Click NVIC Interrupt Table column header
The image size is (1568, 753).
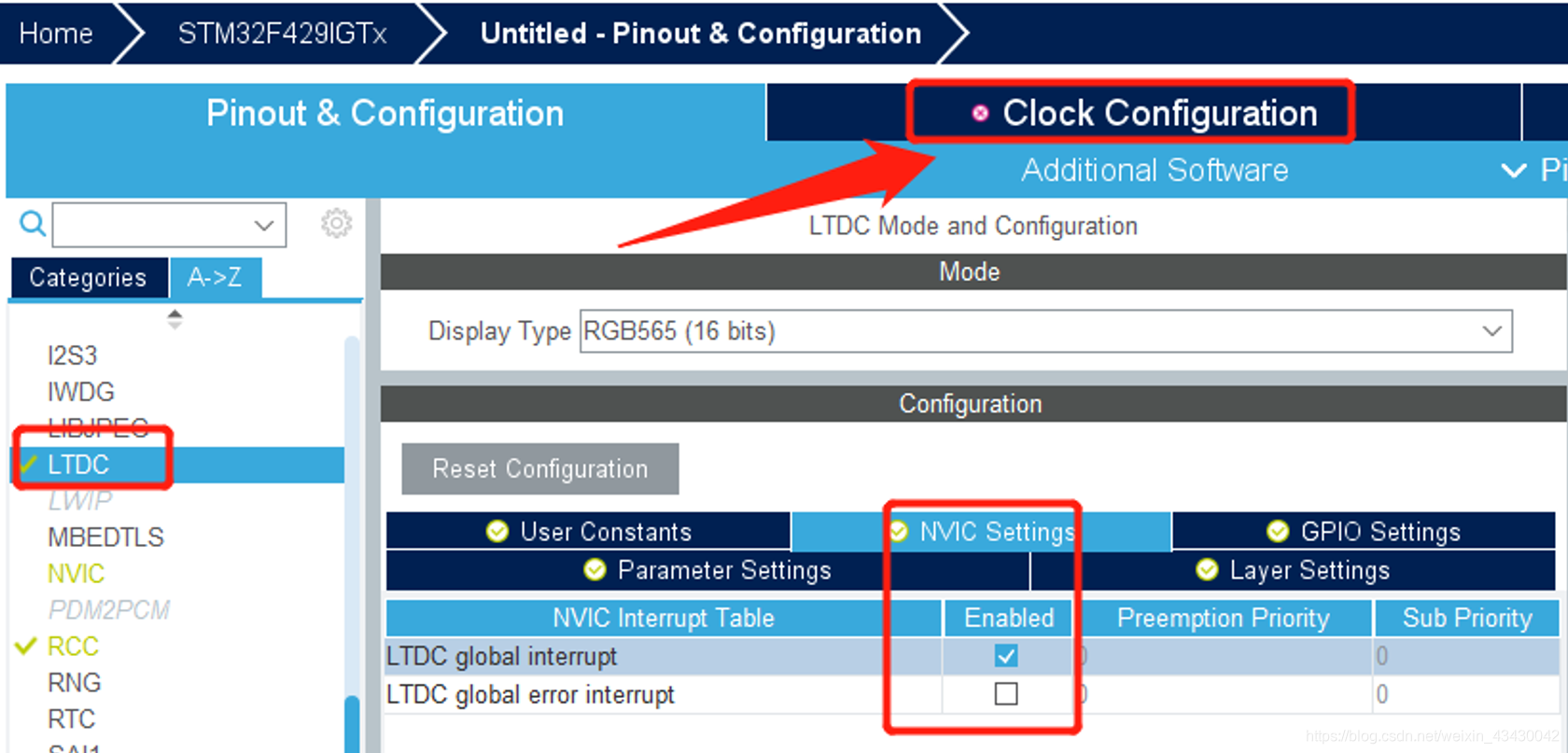point(664,618)
